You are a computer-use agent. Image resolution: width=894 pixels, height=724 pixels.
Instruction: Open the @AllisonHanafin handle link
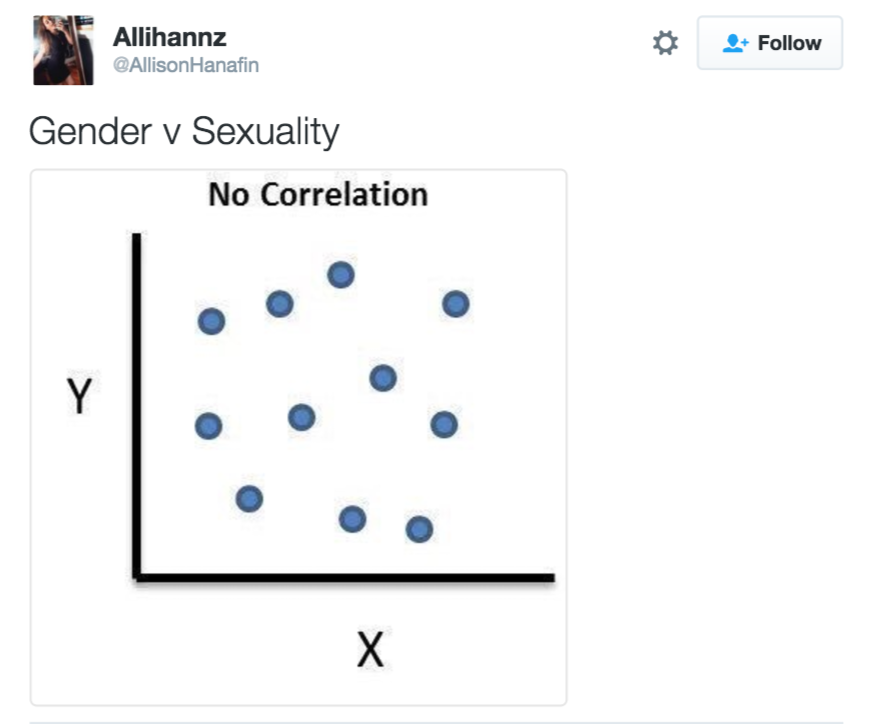pos(186,65)
